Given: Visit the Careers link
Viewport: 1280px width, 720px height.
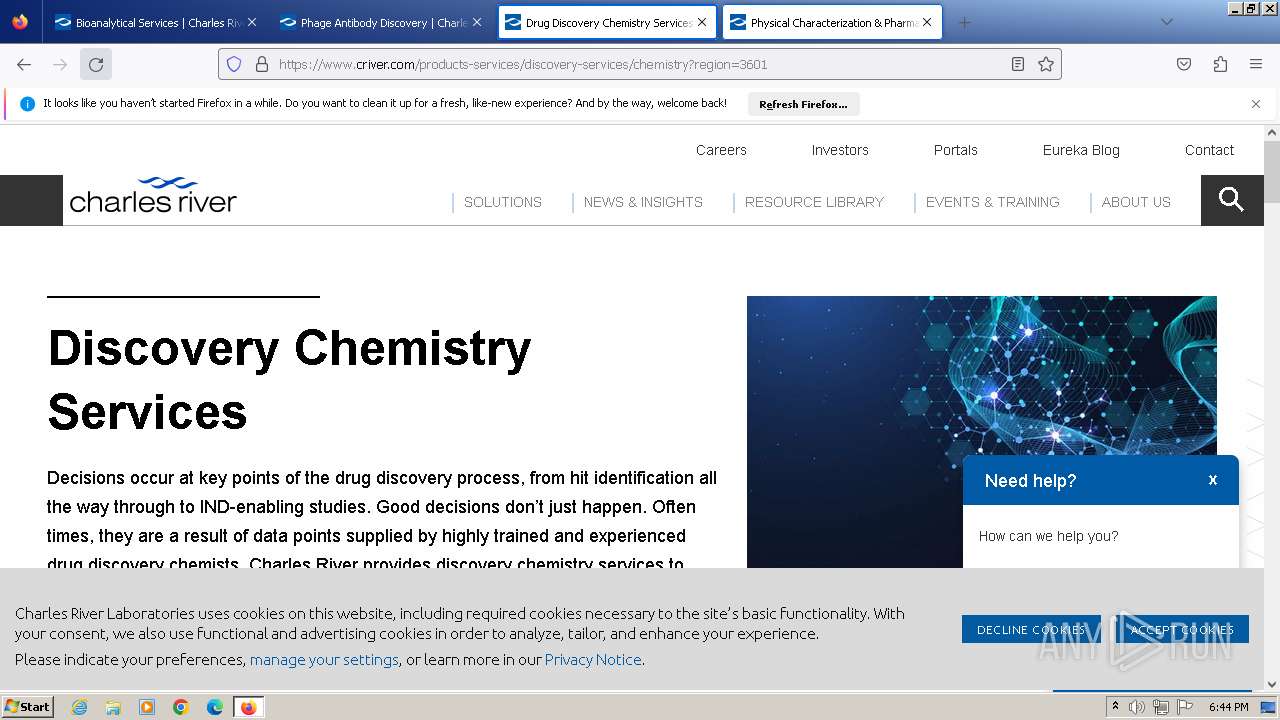Looking at the screenshot, I should click(721, 150).
